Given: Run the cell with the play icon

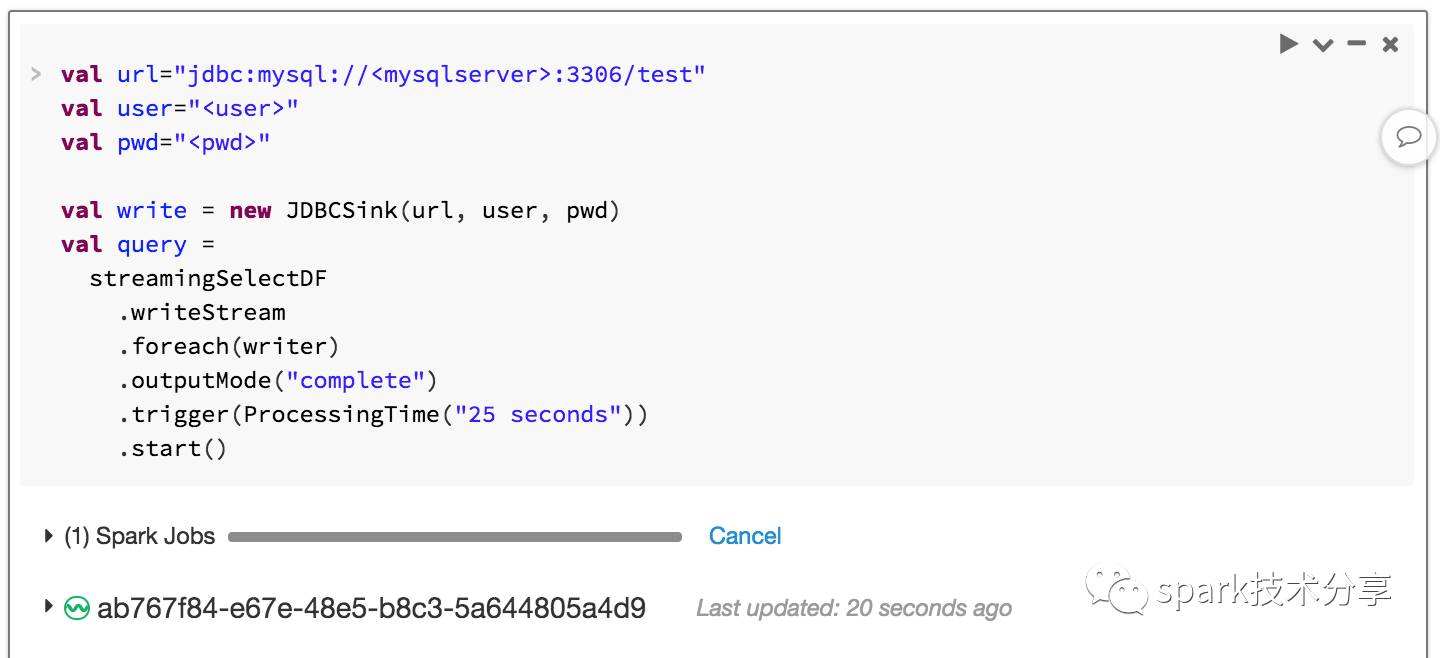Looking at the screenshot, I should click(x=1289, y=44).
